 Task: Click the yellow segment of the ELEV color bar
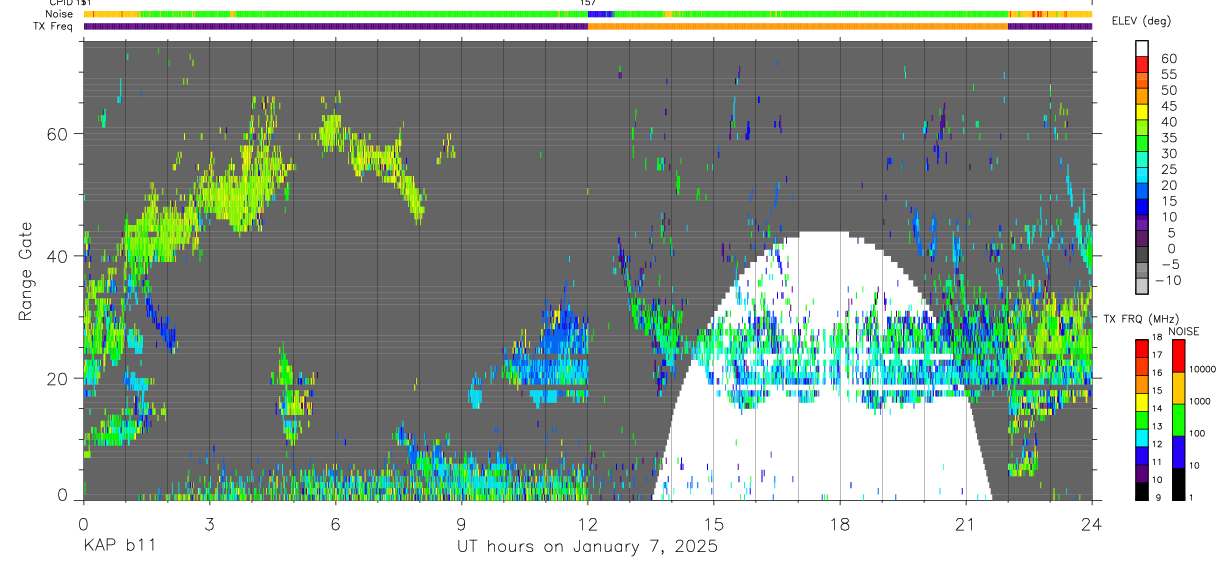click(1142, 112)
